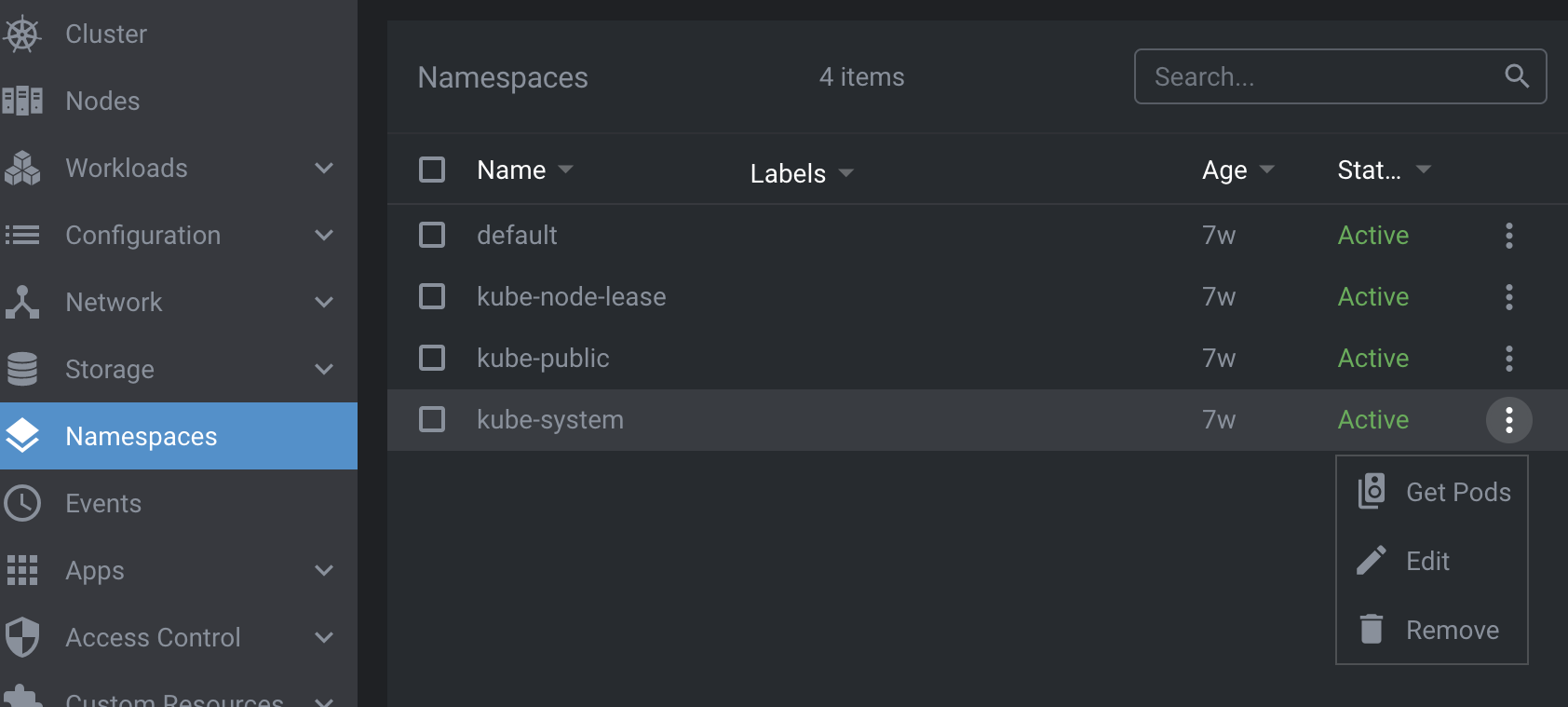Tick the select-all checkbox in table header
Screen dimensions: 1568x707
(x=432, y=170)
